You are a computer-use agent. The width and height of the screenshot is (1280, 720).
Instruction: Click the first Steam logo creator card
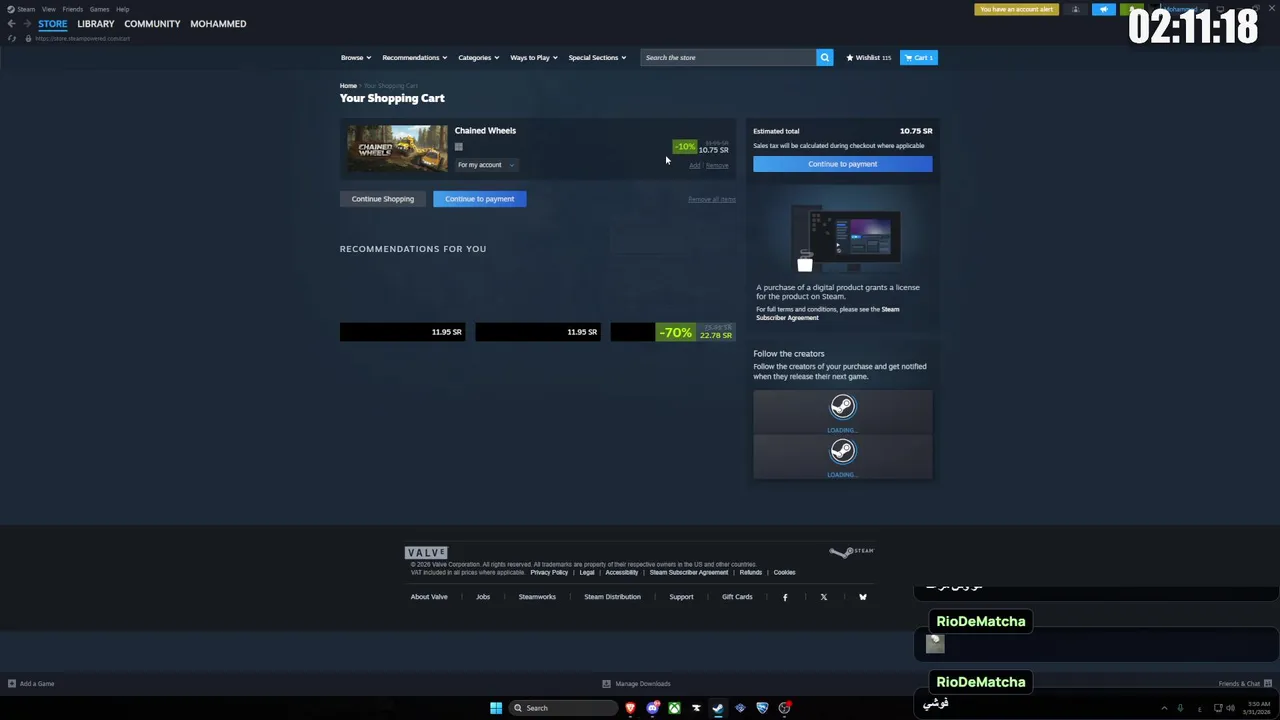(x=843, y=411)
